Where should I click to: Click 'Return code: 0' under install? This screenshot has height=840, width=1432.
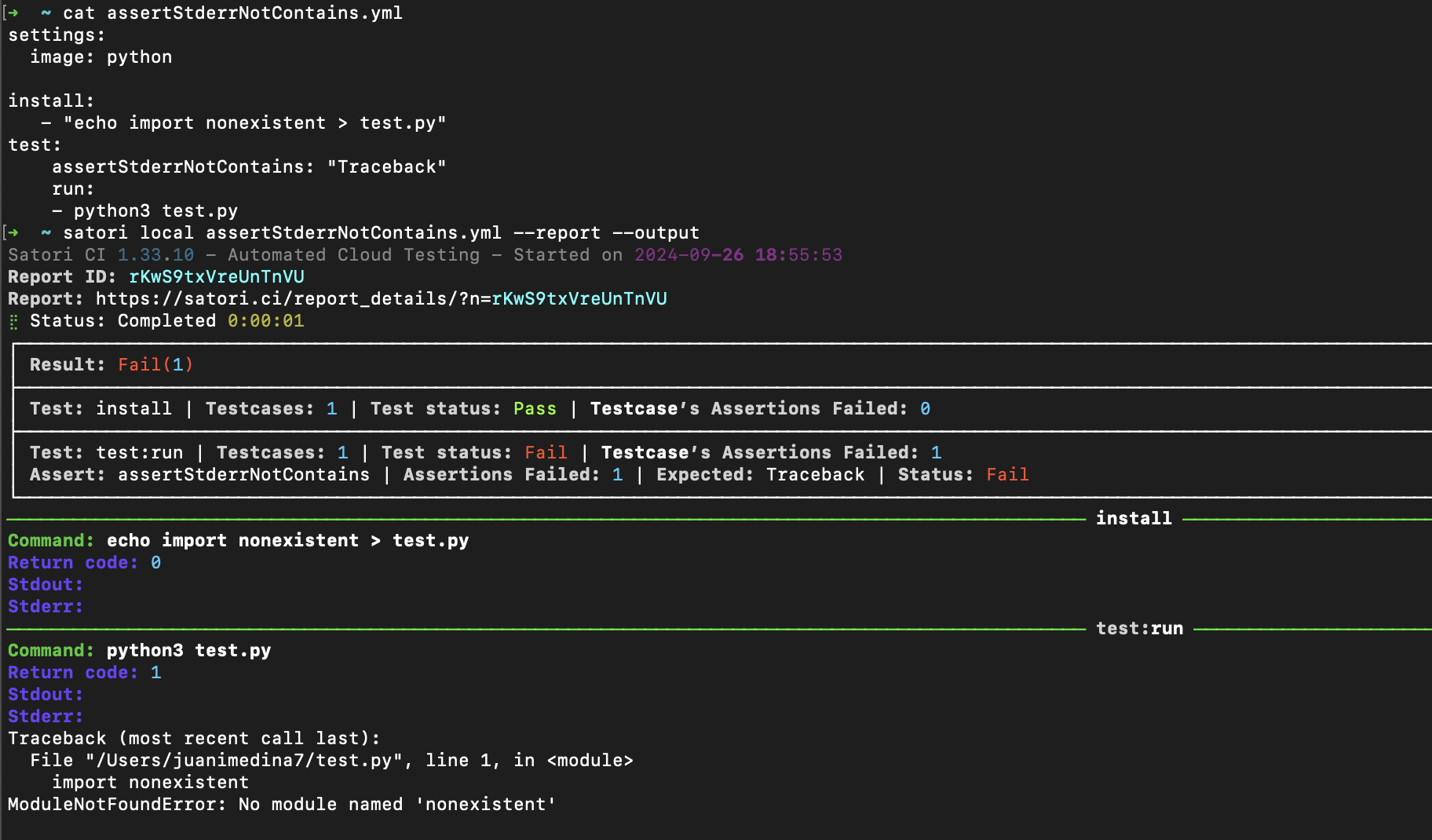[x=84, y=563]
